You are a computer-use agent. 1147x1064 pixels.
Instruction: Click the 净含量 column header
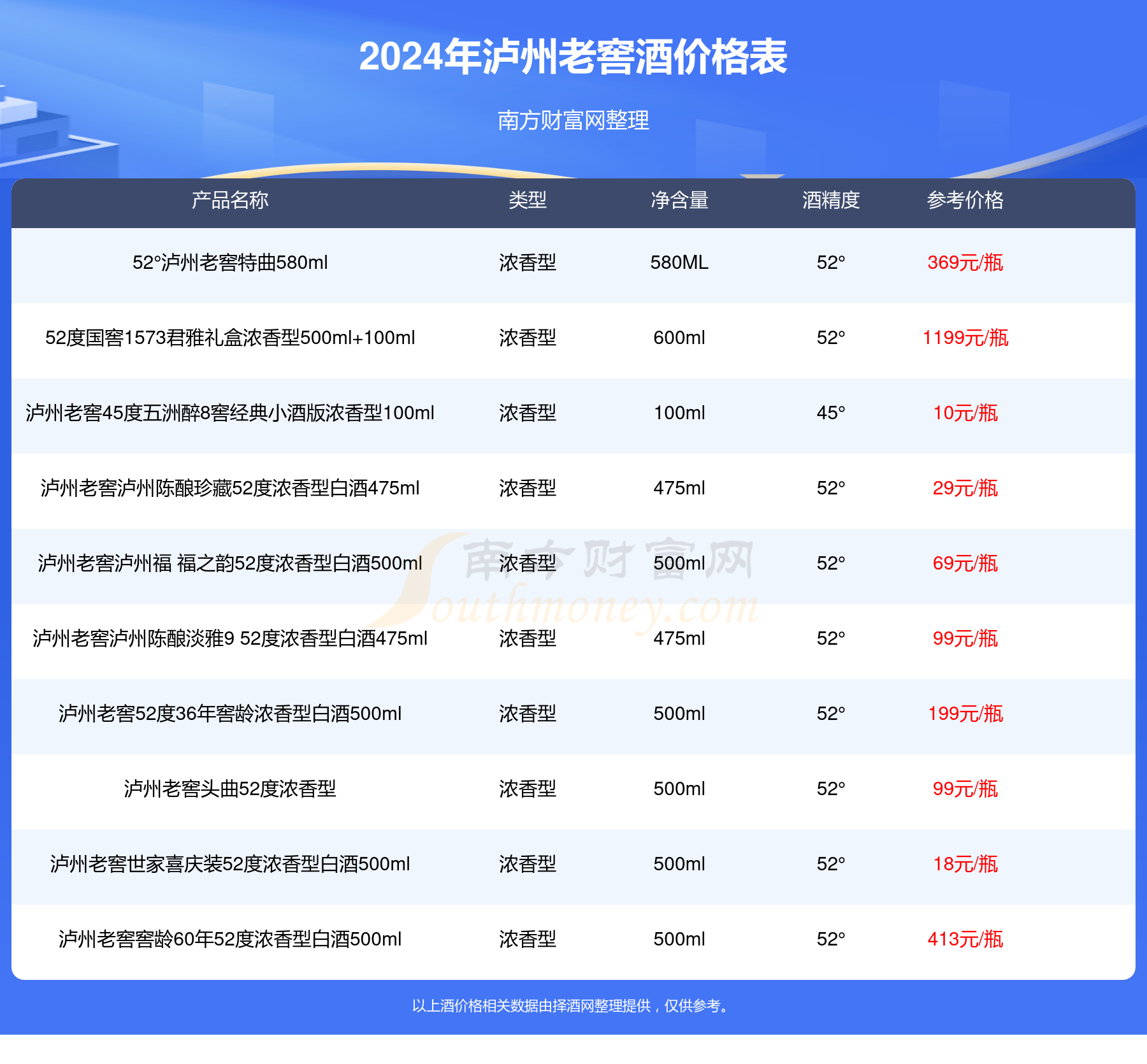[679, 200]
